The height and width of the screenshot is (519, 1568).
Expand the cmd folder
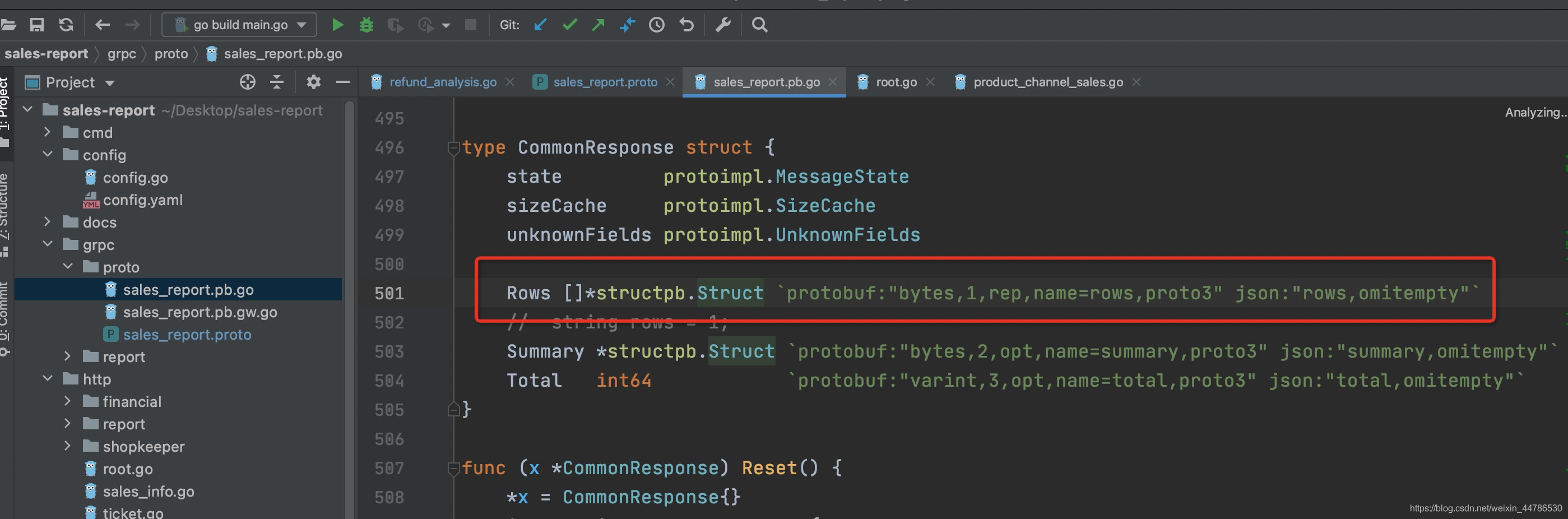(x=48, y=132)
